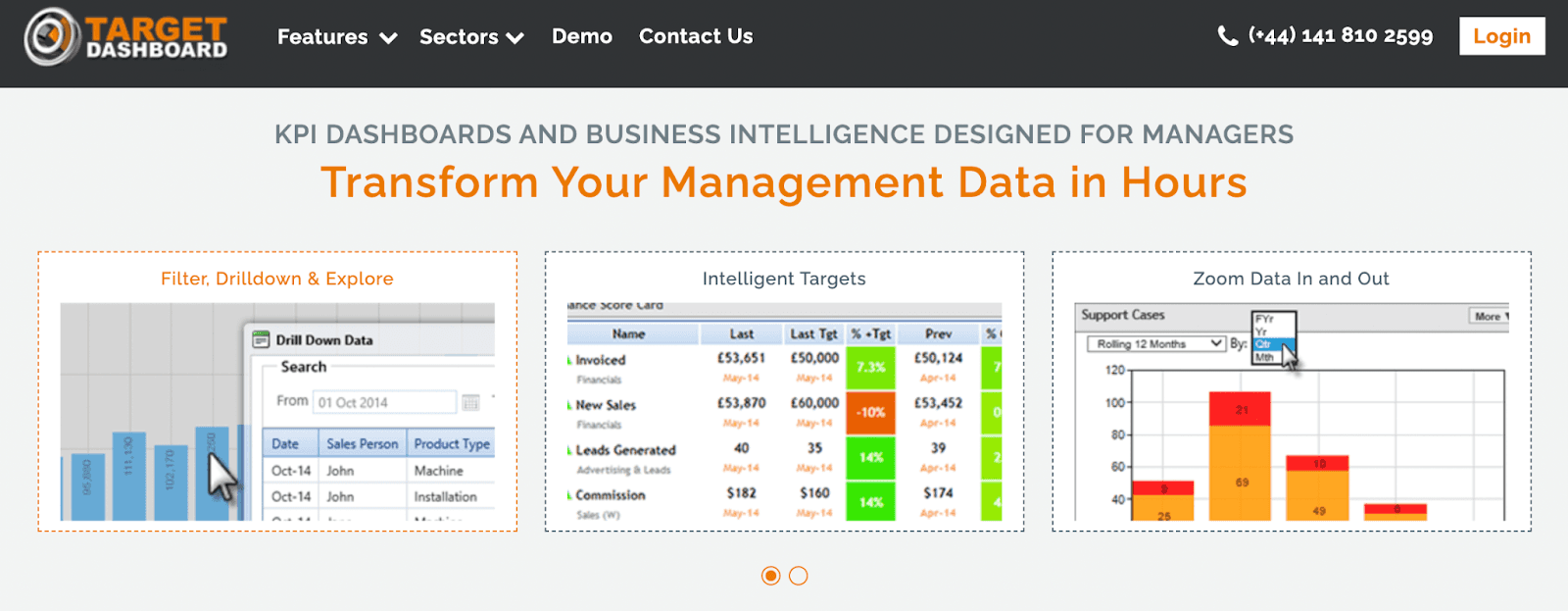Click the (+44) 141 810 2599 phone number
Viewport: 1568px width, 611px height.
[1341, 36]
